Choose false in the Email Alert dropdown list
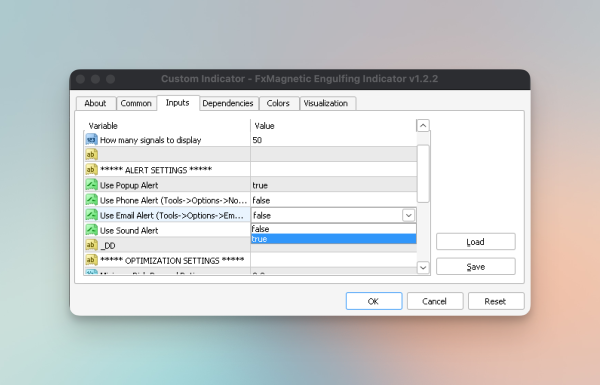The width and height of the screenshot is (600, 385). [x=334, y=229]
